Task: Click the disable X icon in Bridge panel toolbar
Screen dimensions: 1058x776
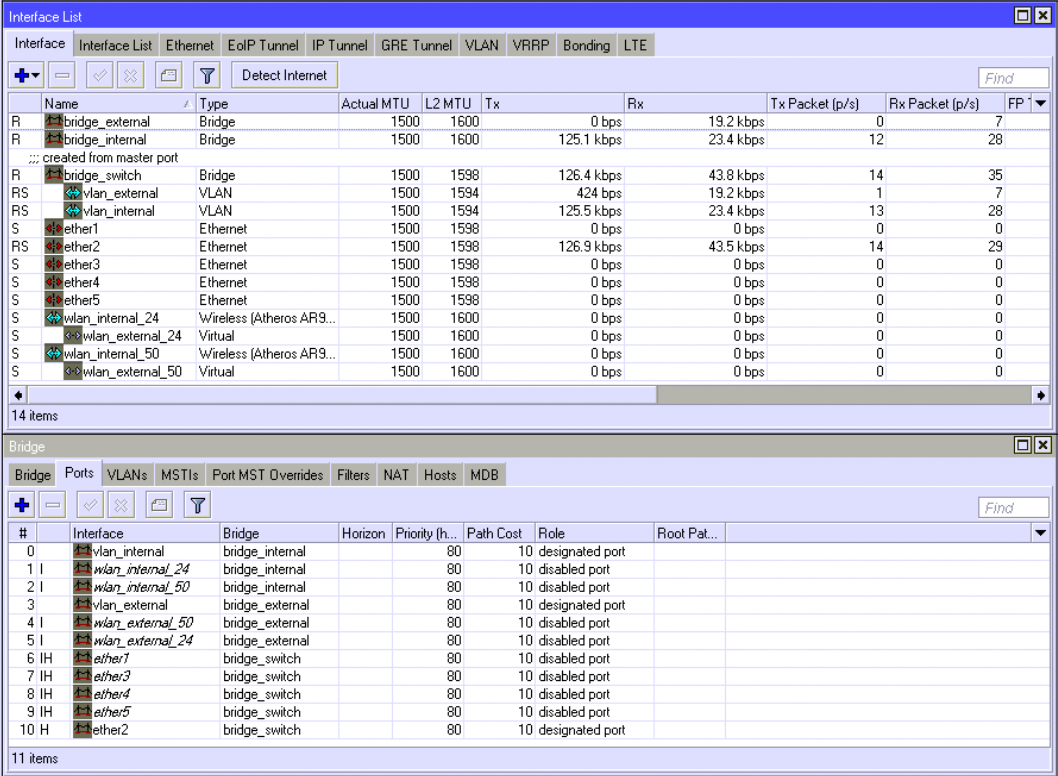Action: point(121,507)
